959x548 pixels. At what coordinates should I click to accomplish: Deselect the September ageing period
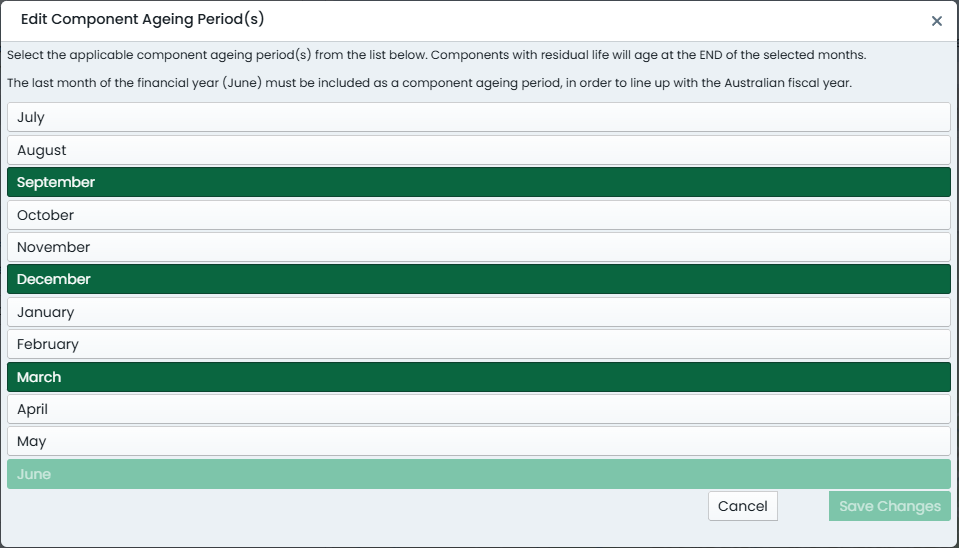(479, 182)
